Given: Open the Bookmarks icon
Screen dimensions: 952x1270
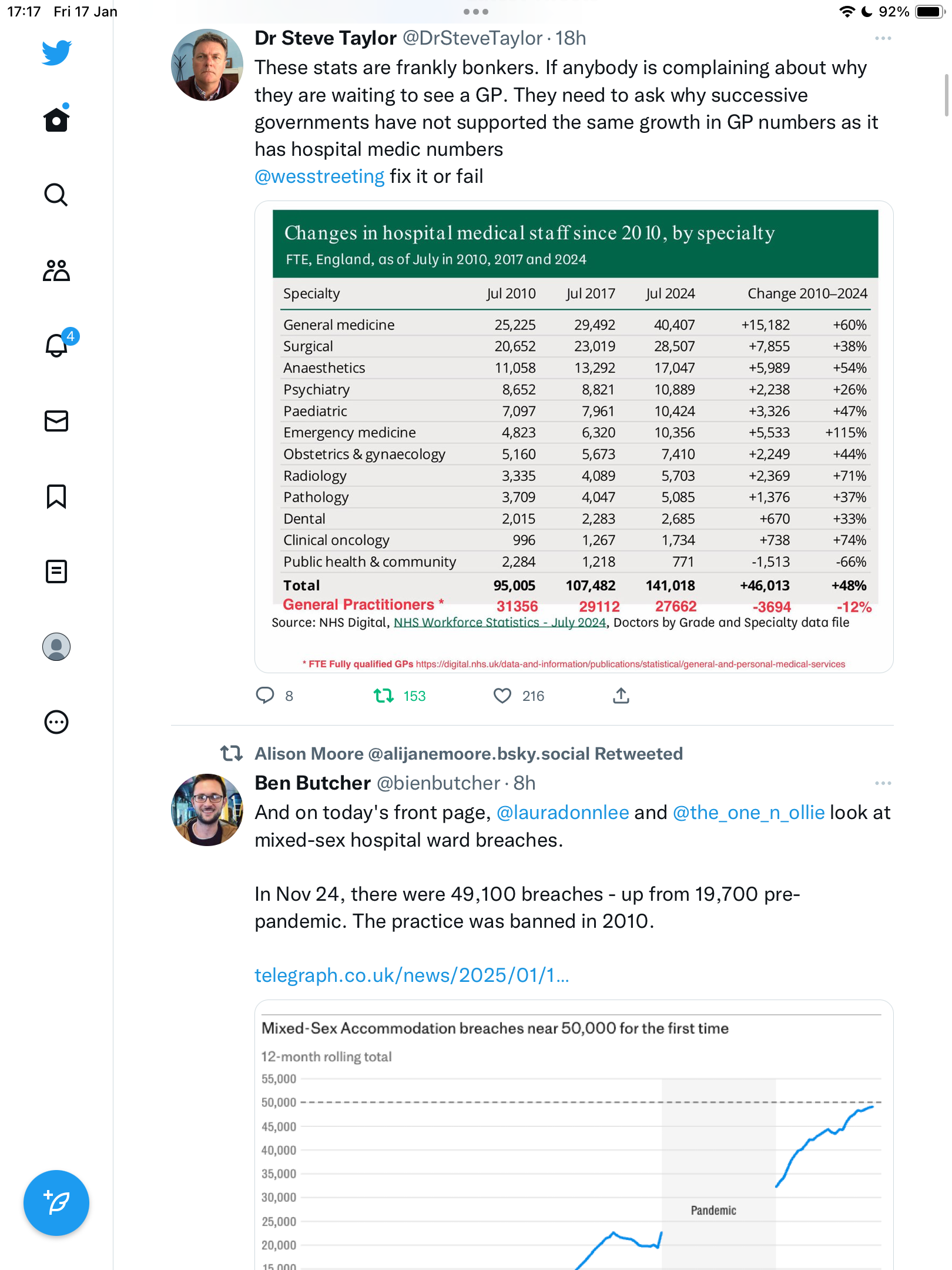Looking at the screenshot, I should coord(56,496).
